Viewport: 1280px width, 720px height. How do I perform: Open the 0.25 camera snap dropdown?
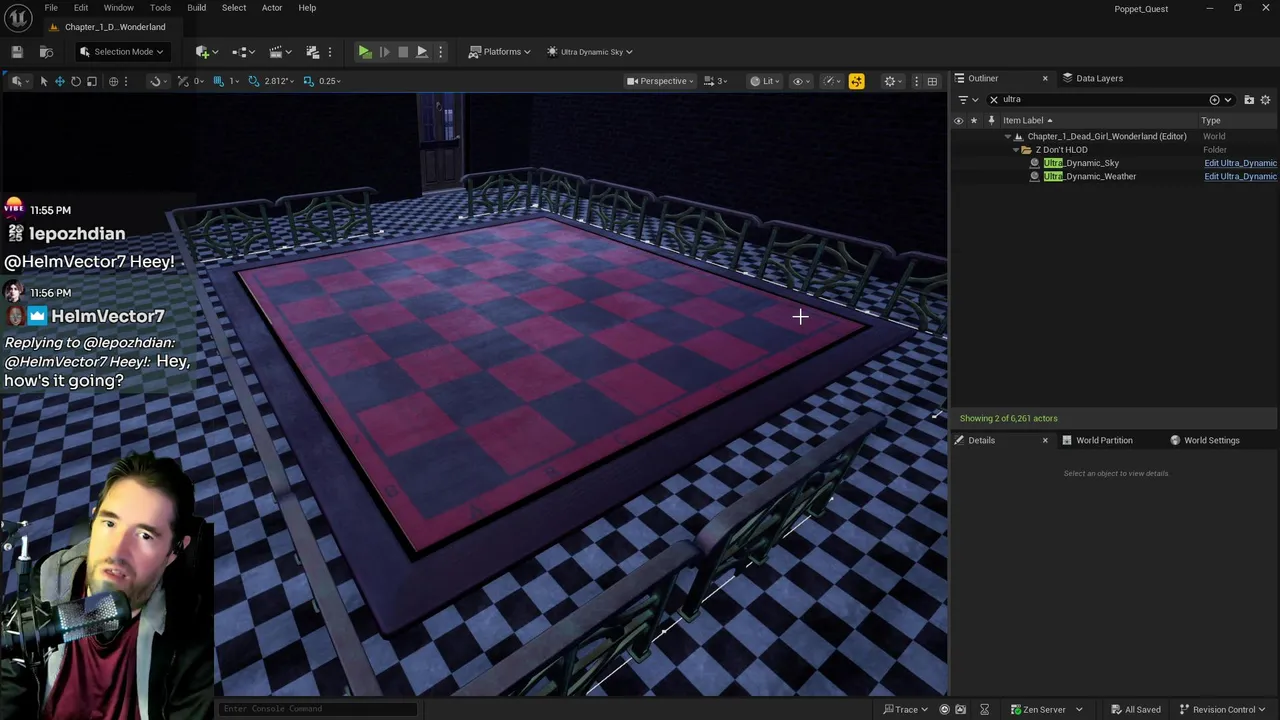[329, 81]
